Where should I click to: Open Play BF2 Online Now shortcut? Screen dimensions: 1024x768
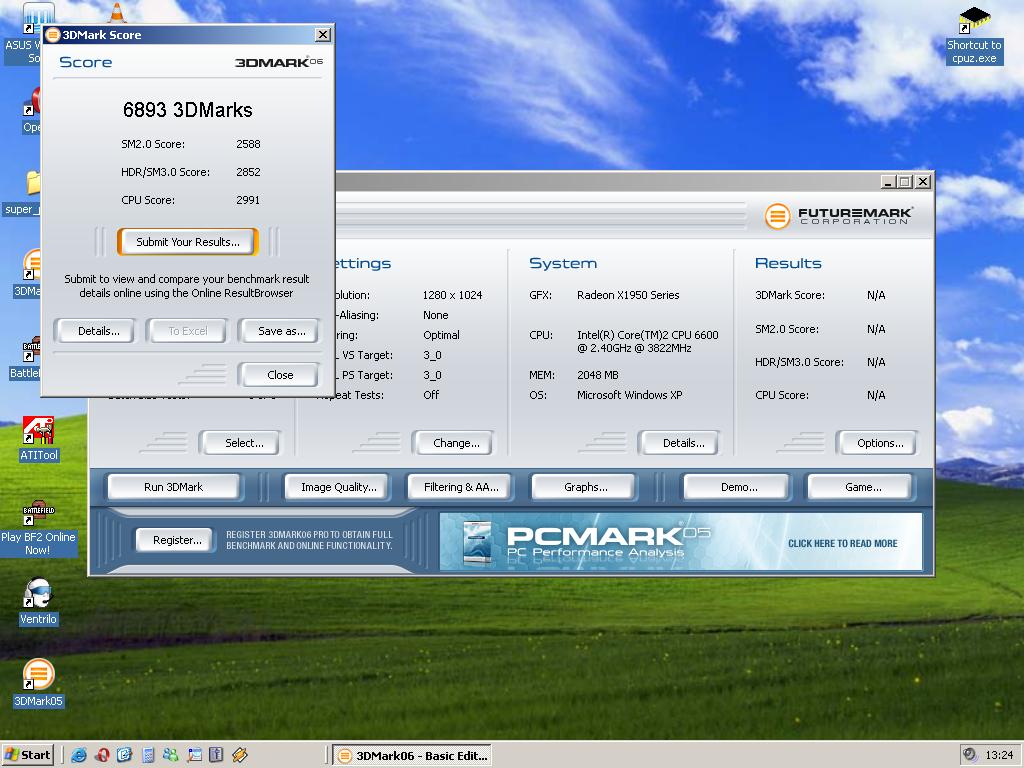click(x=39, y=528)
